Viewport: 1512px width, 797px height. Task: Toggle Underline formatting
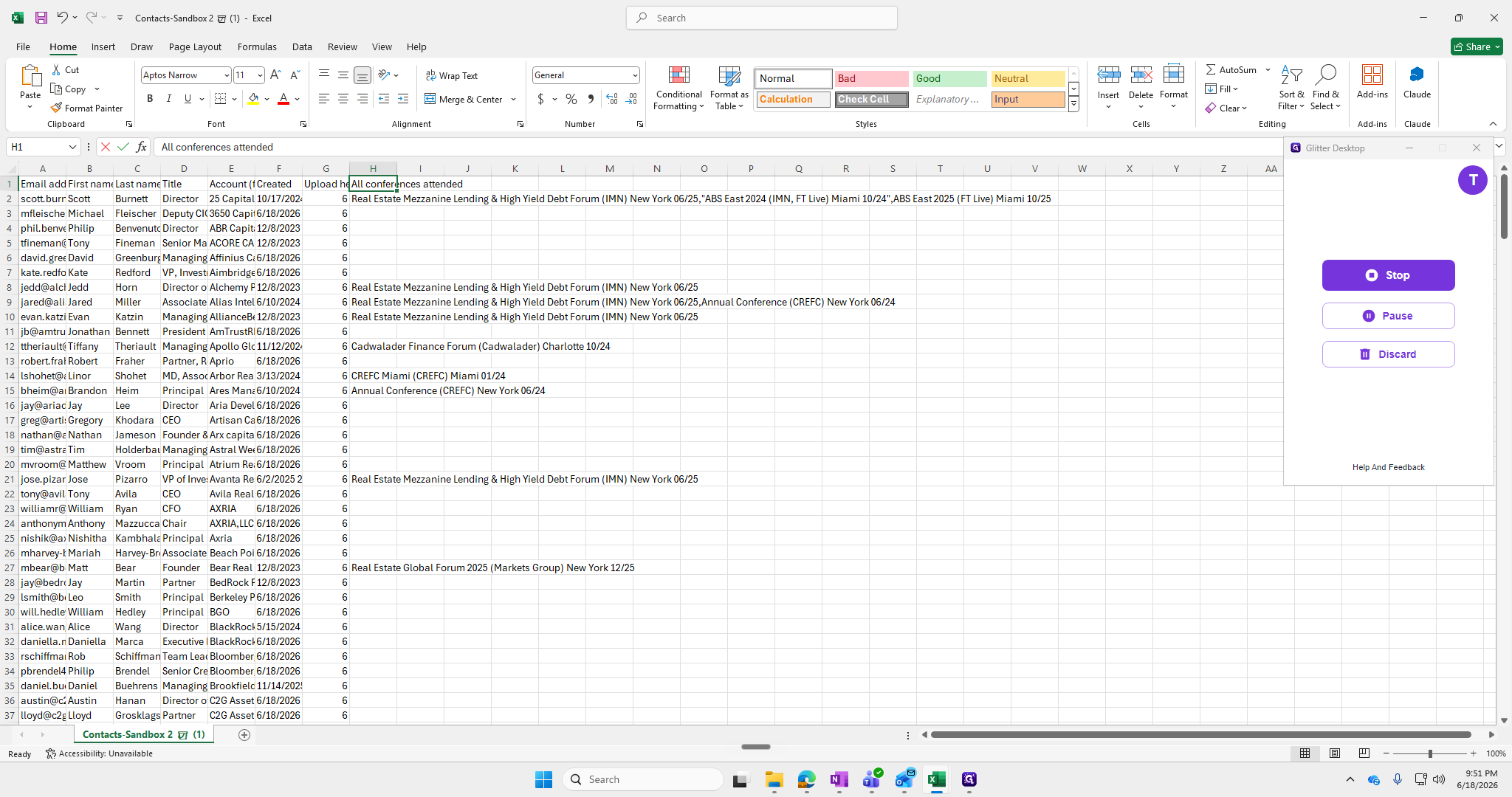click(188, 99)
